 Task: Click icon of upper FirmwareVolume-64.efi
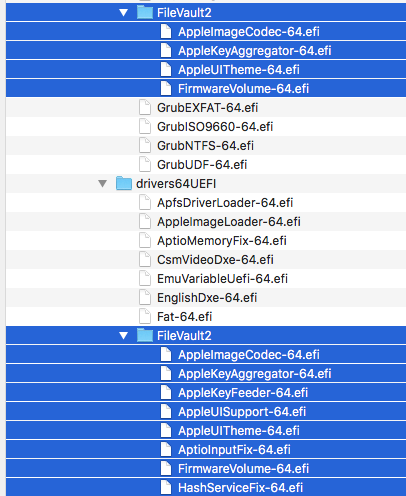coord(166,89)
